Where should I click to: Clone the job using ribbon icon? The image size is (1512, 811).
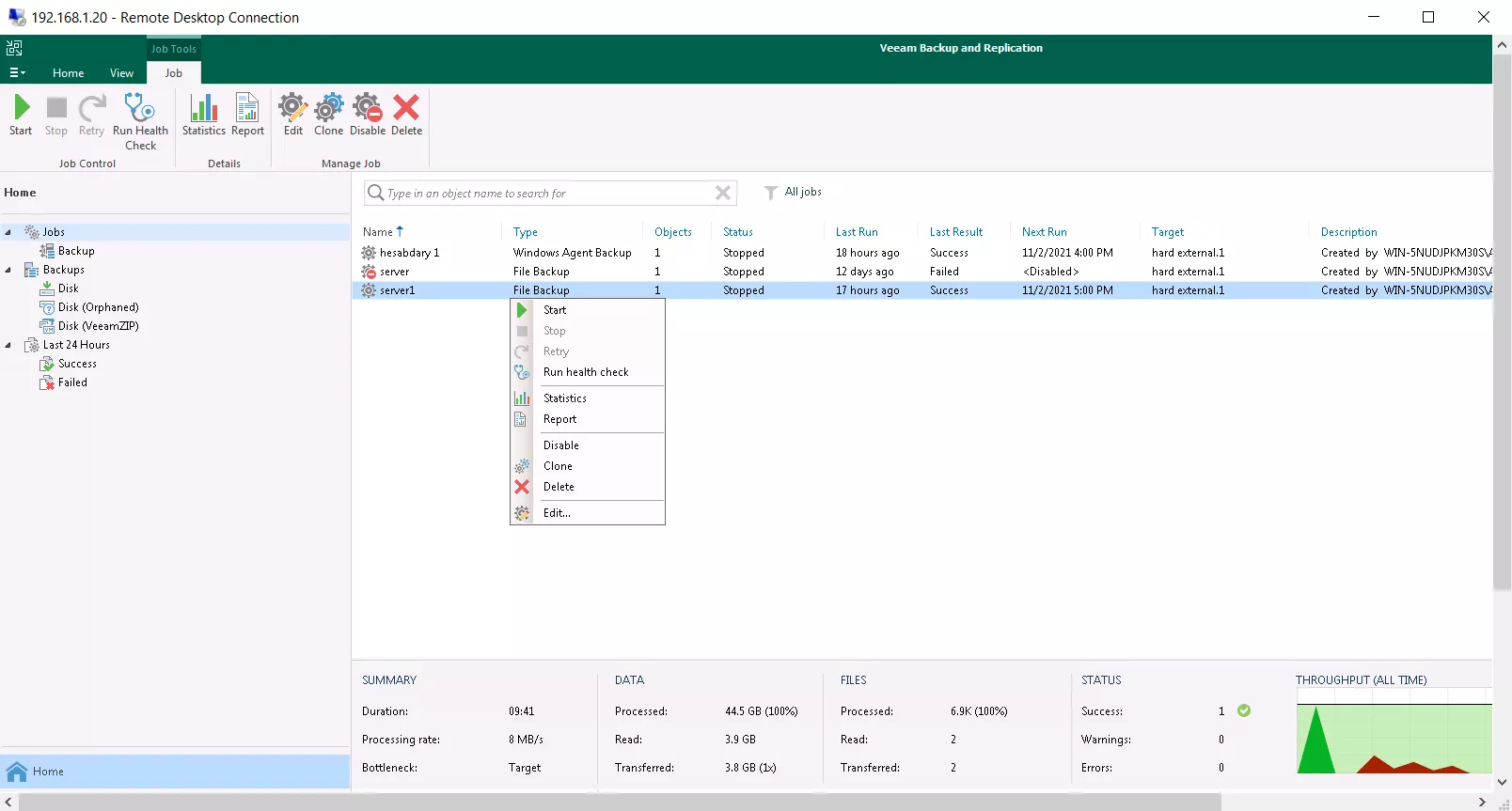pyautogui.click(x=328, y=115)
